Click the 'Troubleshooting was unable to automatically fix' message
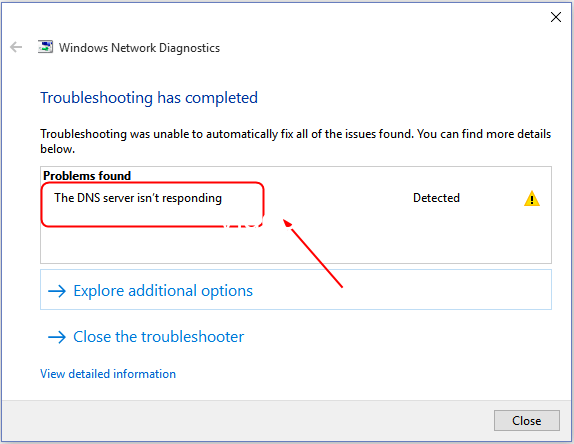 click(295, 141)
